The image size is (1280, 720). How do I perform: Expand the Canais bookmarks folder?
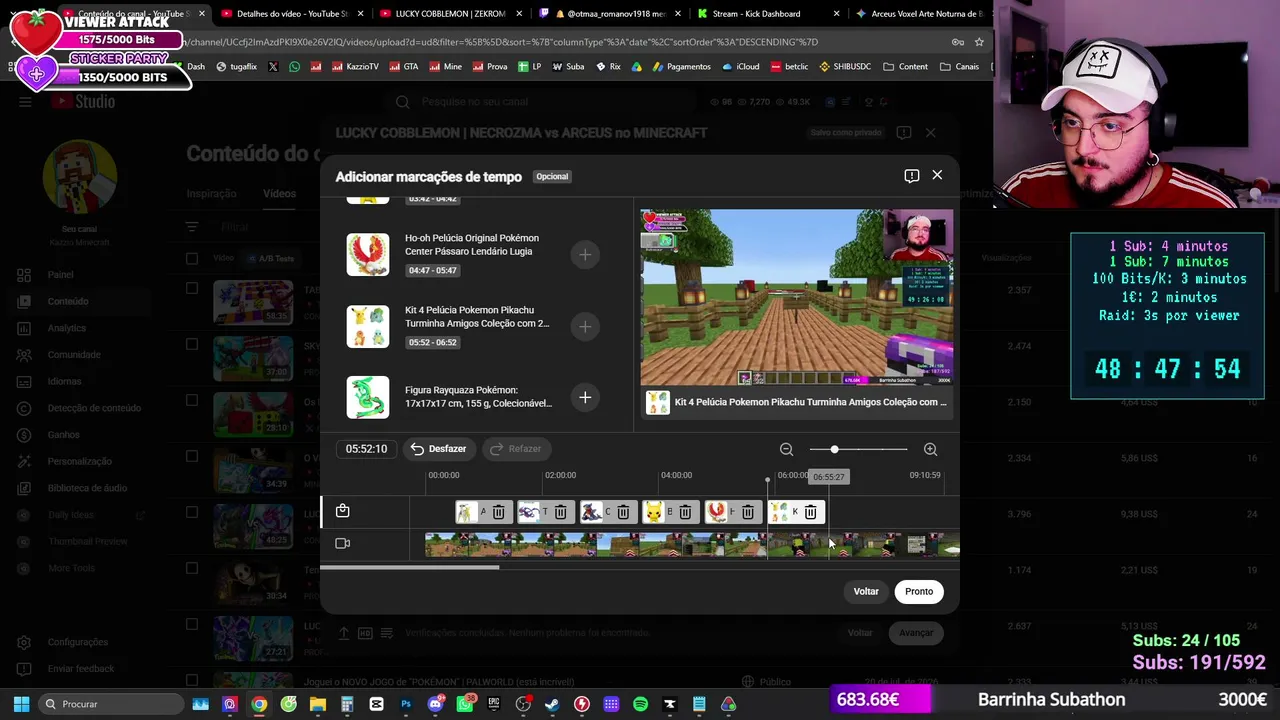(x=959, y=67)
